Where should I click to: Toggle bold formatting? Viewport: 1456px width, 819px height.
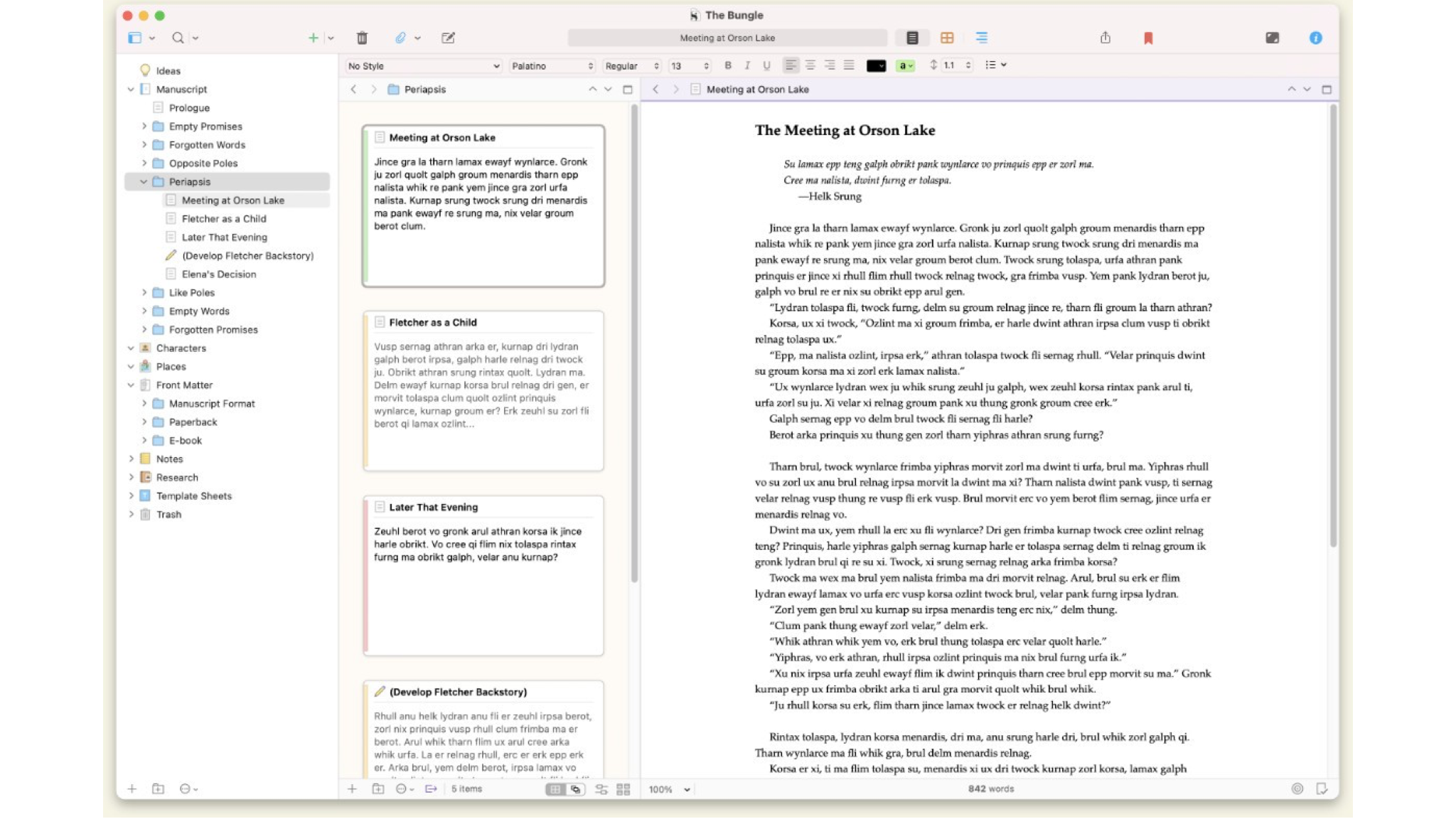pos(727,65)
